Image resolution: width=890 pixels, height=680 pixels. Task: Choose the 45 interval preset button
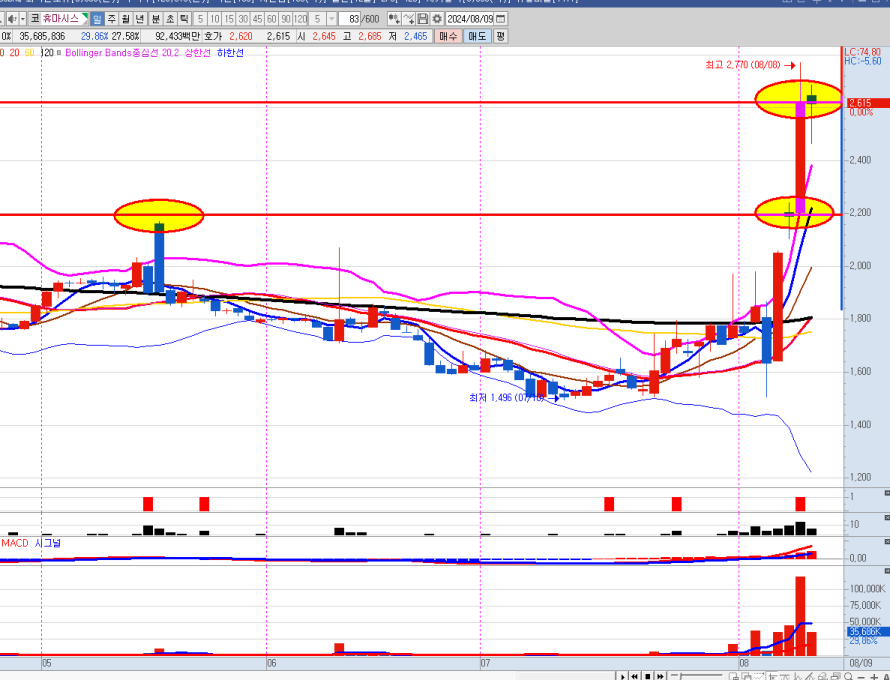pyautogui.click(x=257, y=19)
